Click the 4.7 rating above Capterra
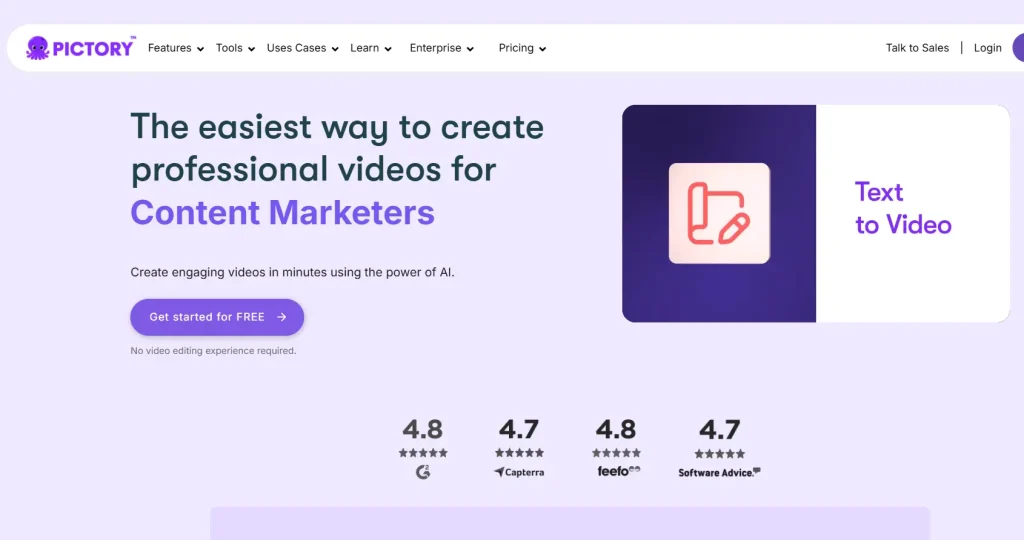 coord(519,430)
